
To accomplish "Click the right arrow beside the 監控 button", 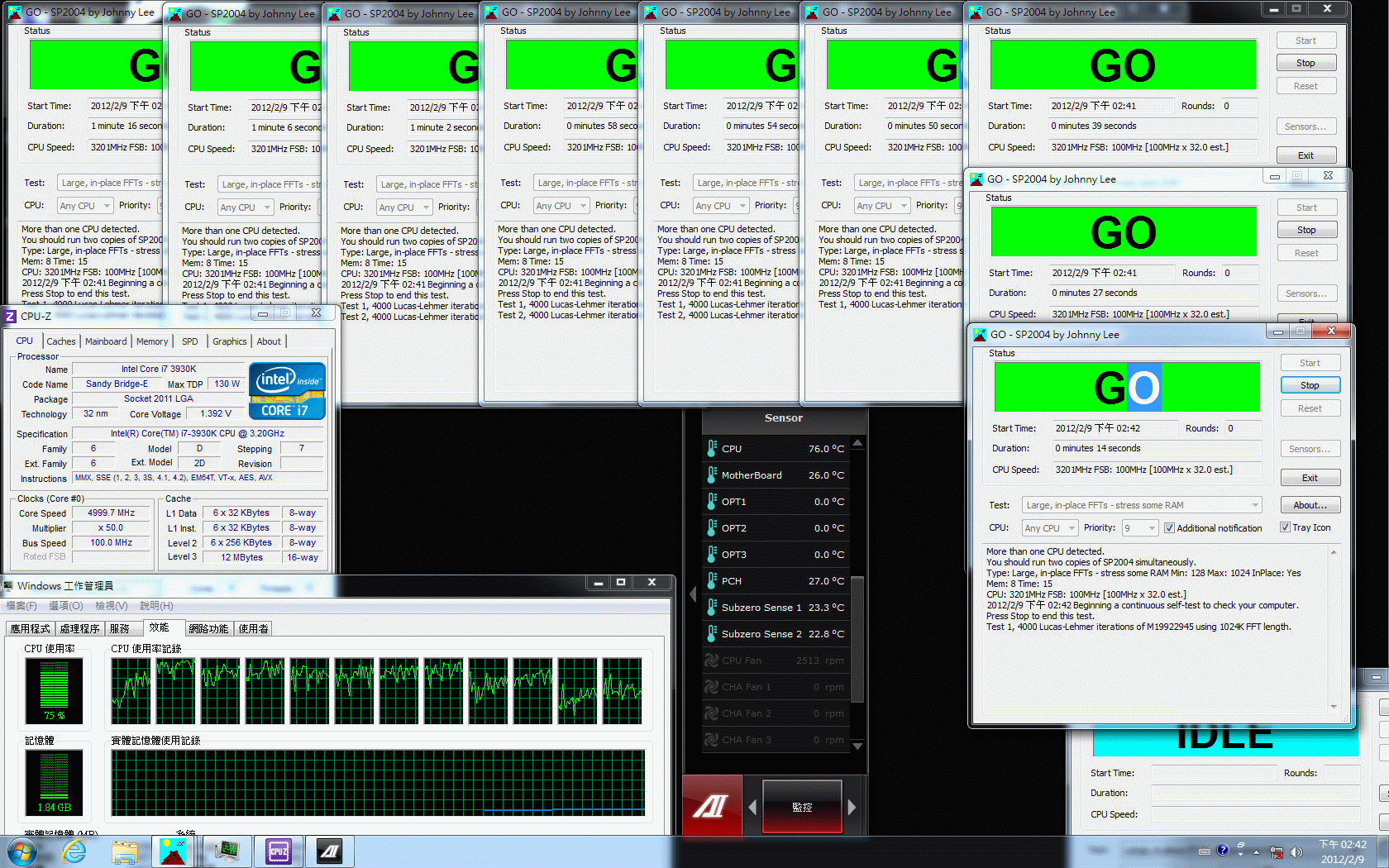I will [852, 807].
